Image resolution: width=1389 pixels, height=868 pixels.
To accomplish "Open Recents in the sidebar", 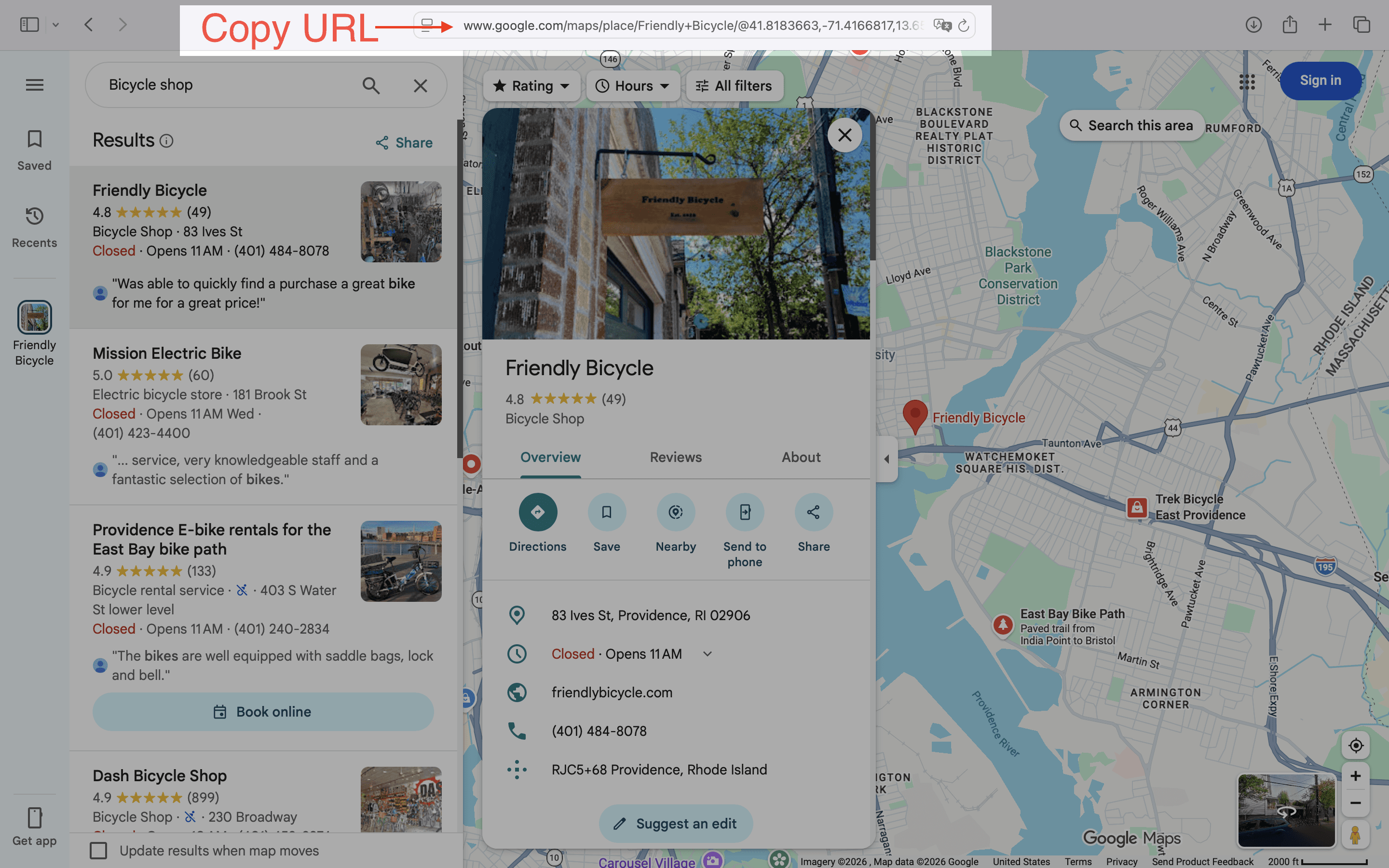I will pyautogui.click(x=34, y=227).
